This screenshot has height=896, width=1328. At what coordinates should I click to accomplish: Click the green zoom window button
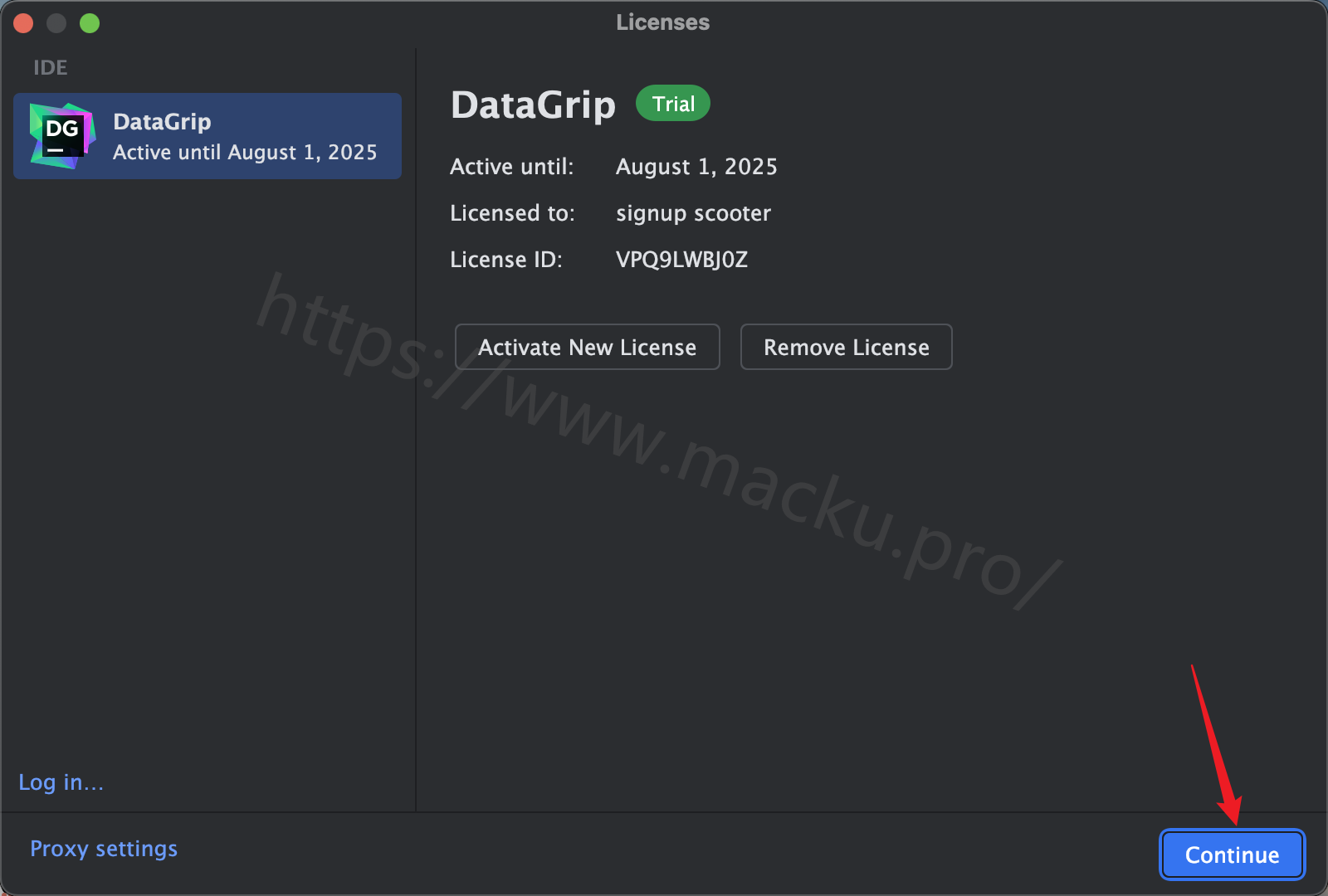[90, 23]
